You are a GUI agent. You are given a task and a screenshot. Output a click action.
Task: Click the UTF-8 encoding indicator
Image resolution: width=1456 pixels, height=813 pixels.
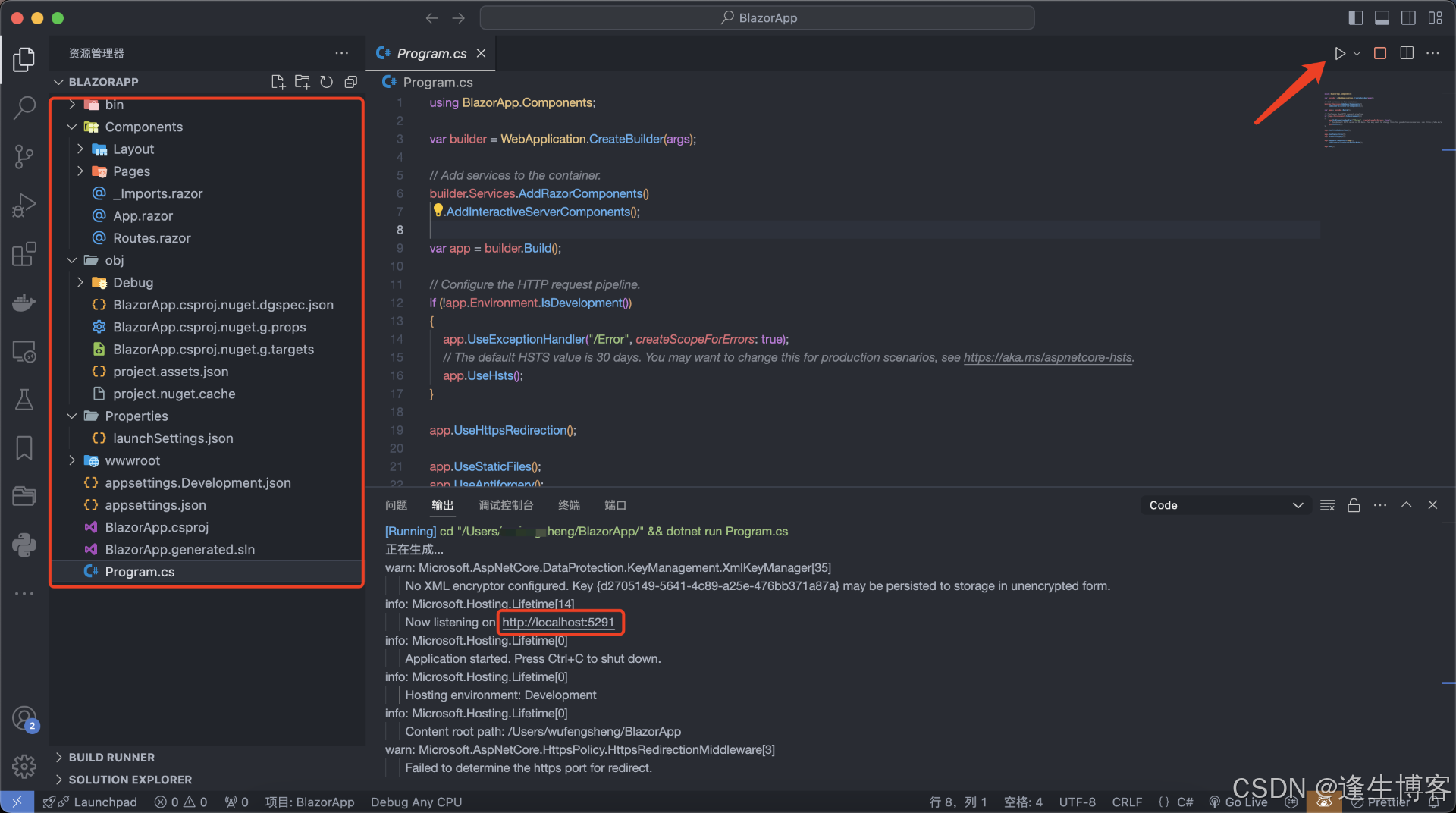click(1077, 802)
